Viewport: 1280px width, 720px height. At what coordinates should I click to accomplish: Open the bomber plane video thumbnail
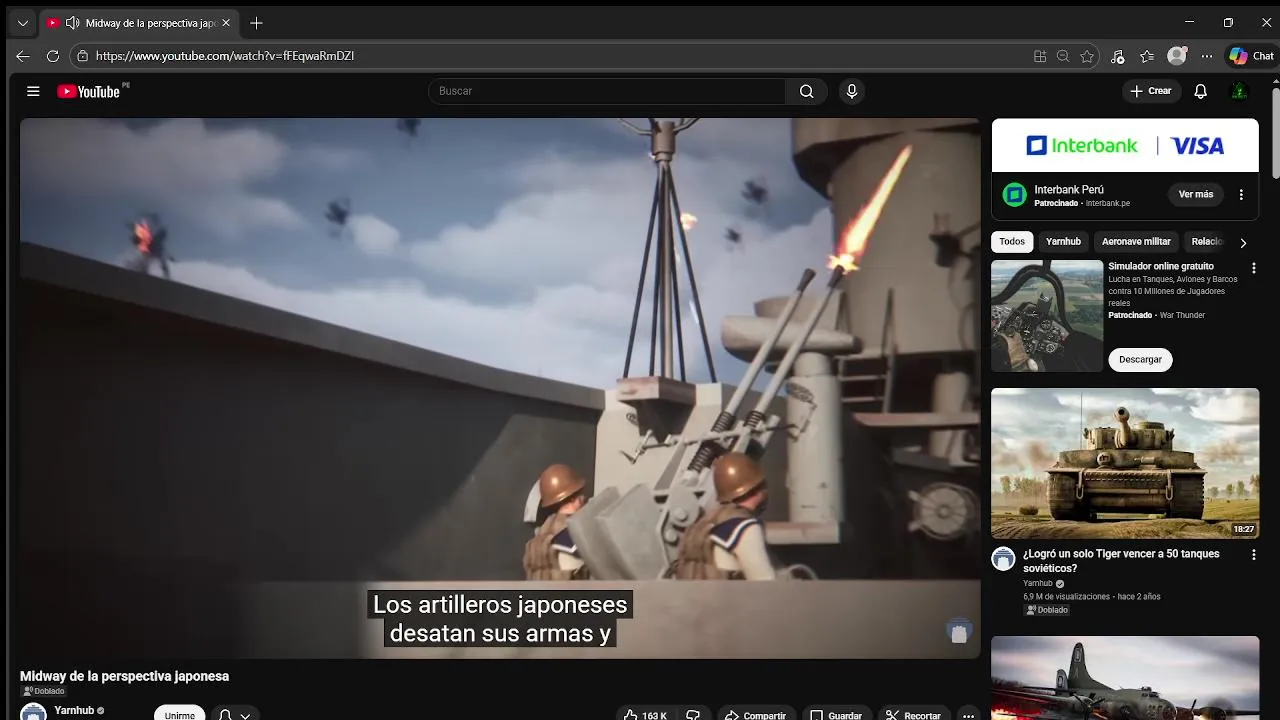(x=1125, y=678)
